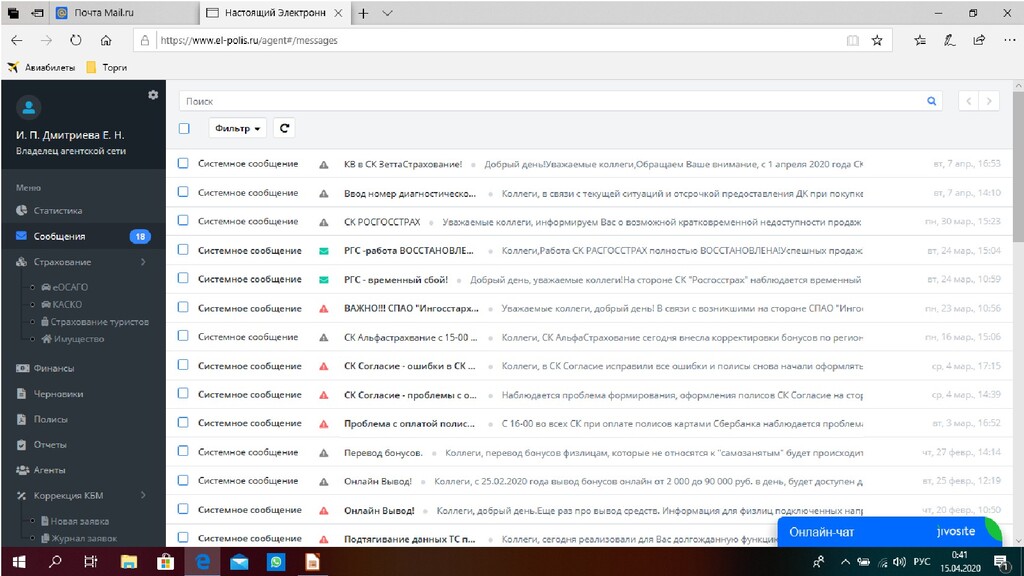Viewport: 1024px width, 576px height.
Task: Go to the browser home page icon
Action: [106, 40]
